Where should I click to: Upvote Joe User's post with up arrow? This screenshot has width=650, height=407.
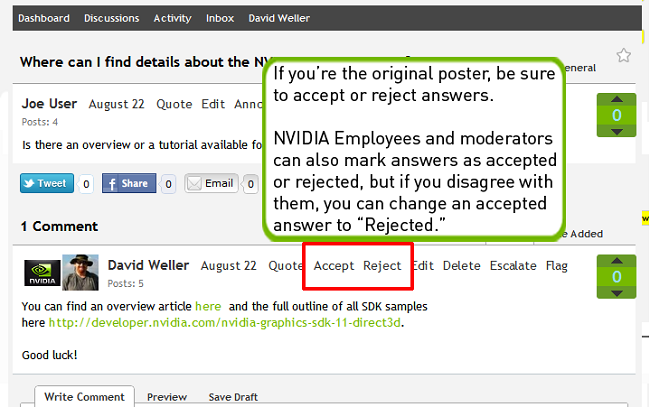pos(616,99)
